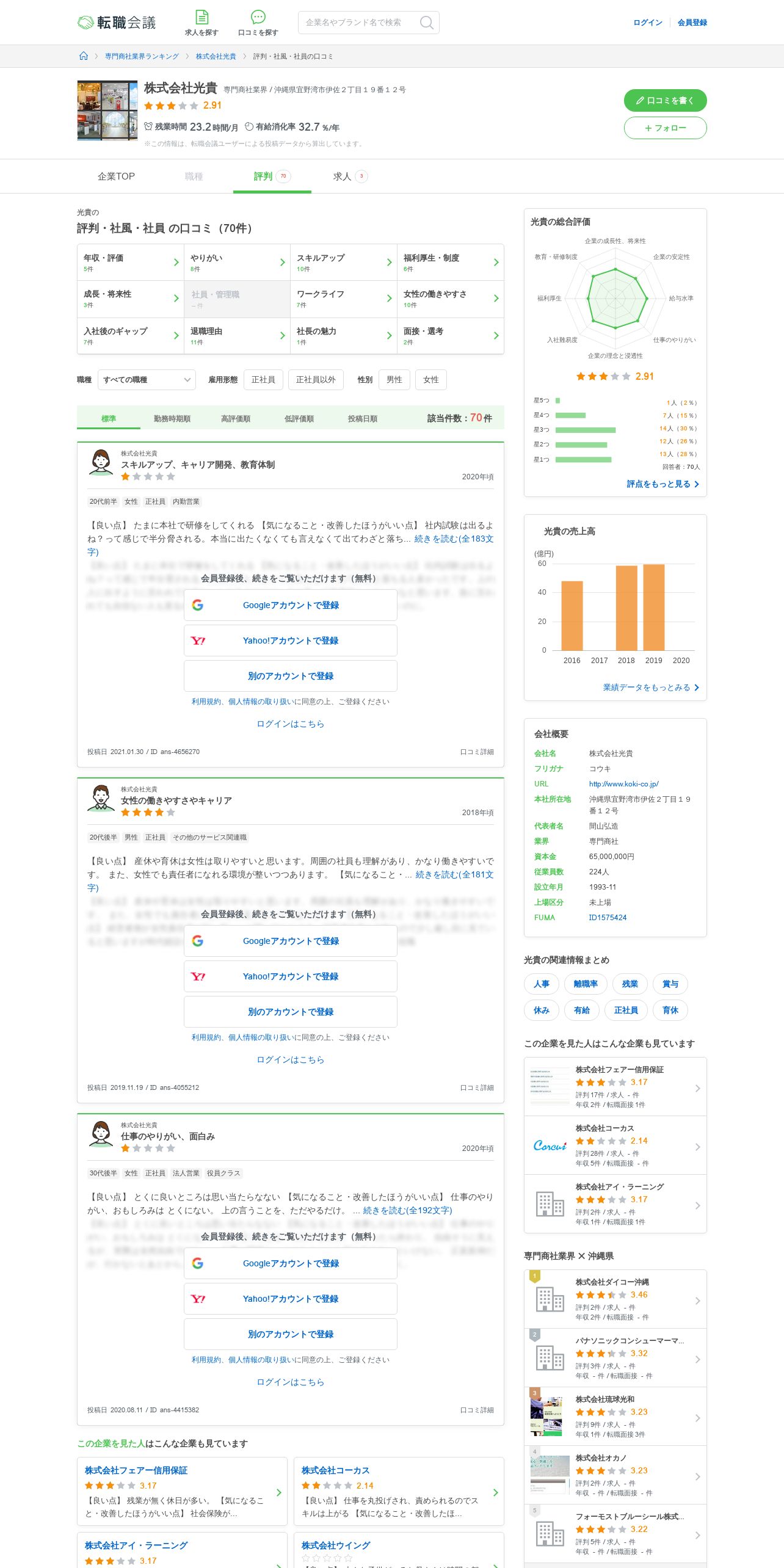Select the 評判 tab

point(272,176)
